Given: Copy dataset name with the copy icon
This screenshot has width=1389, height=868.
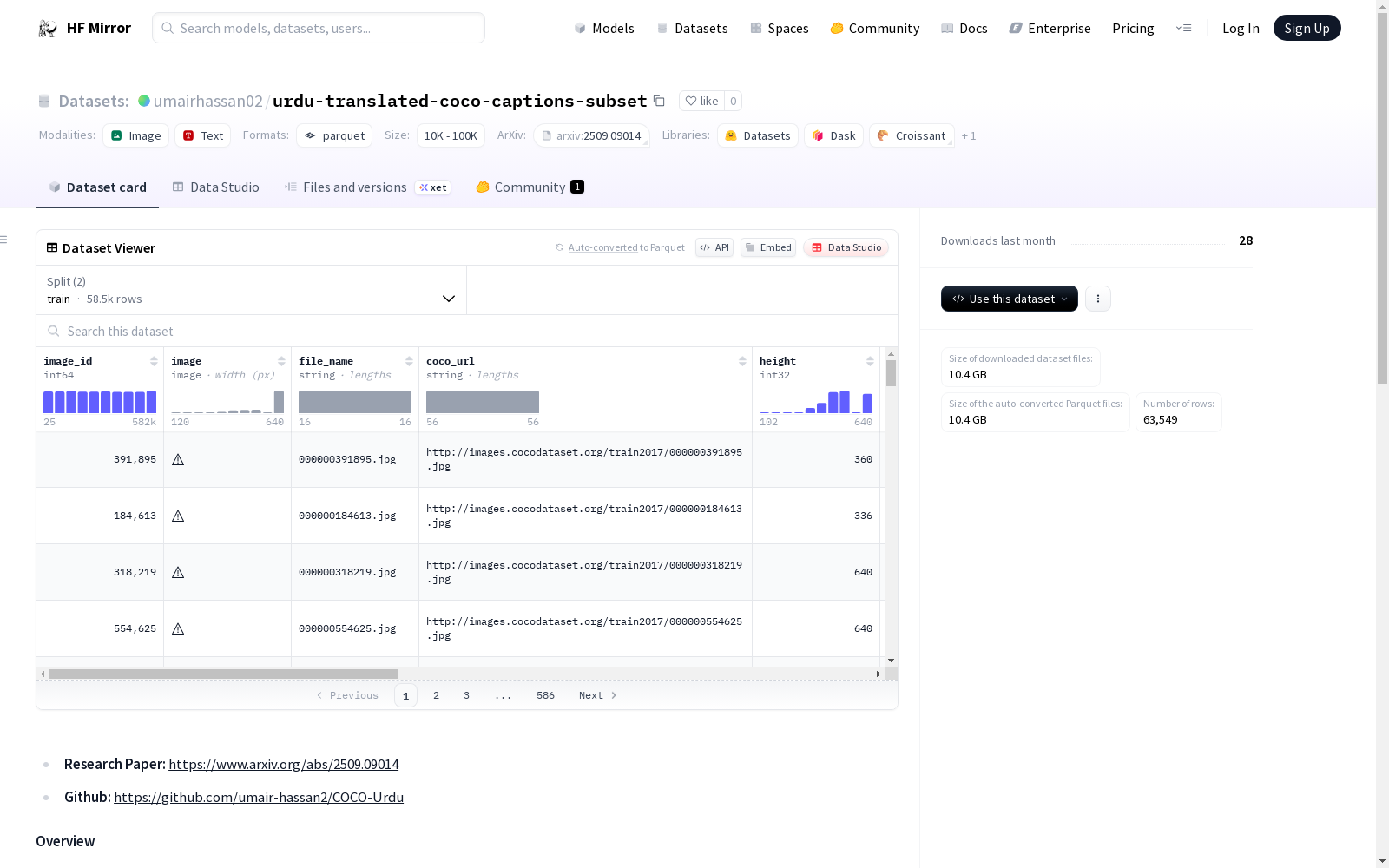Looking at the screenshot, I should point(659,101).
